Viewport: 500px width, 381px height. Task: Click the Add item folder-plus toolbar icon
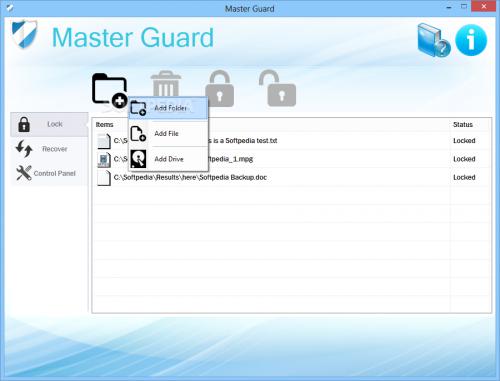coord(110,91)
